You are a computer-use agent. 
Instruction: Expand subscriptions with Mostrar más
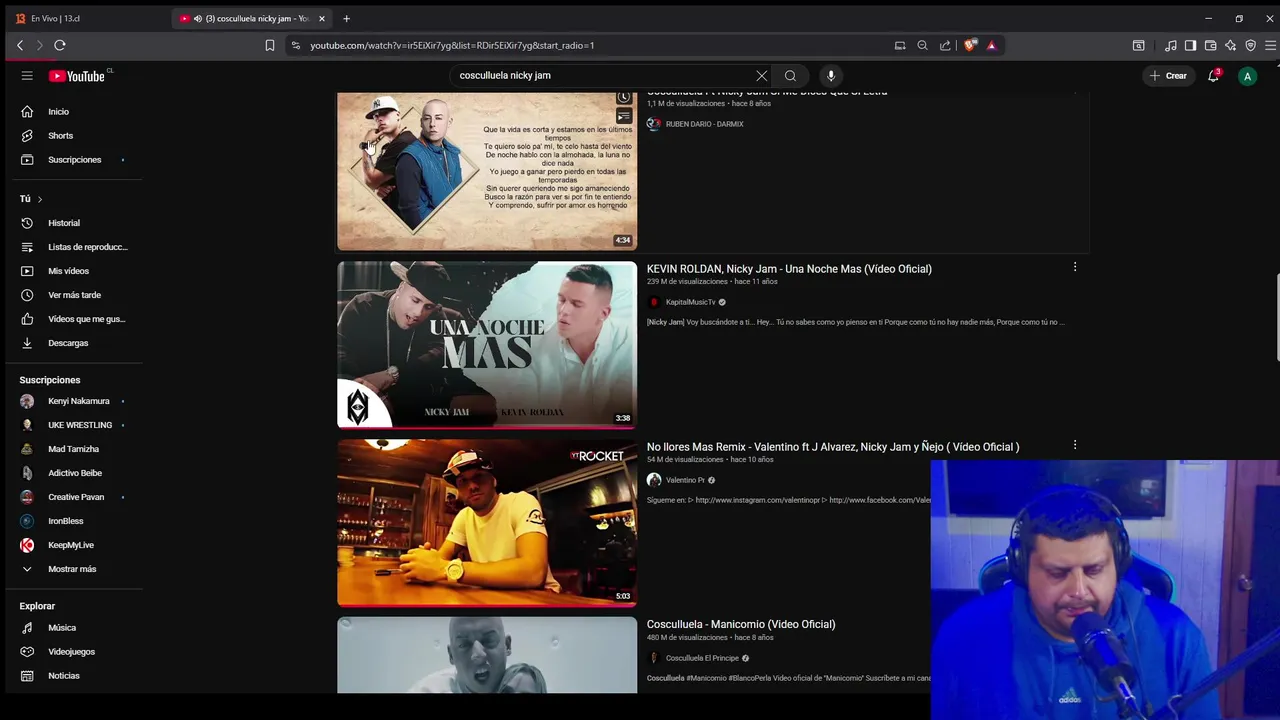pyautogui.click(x=72, y=569)
